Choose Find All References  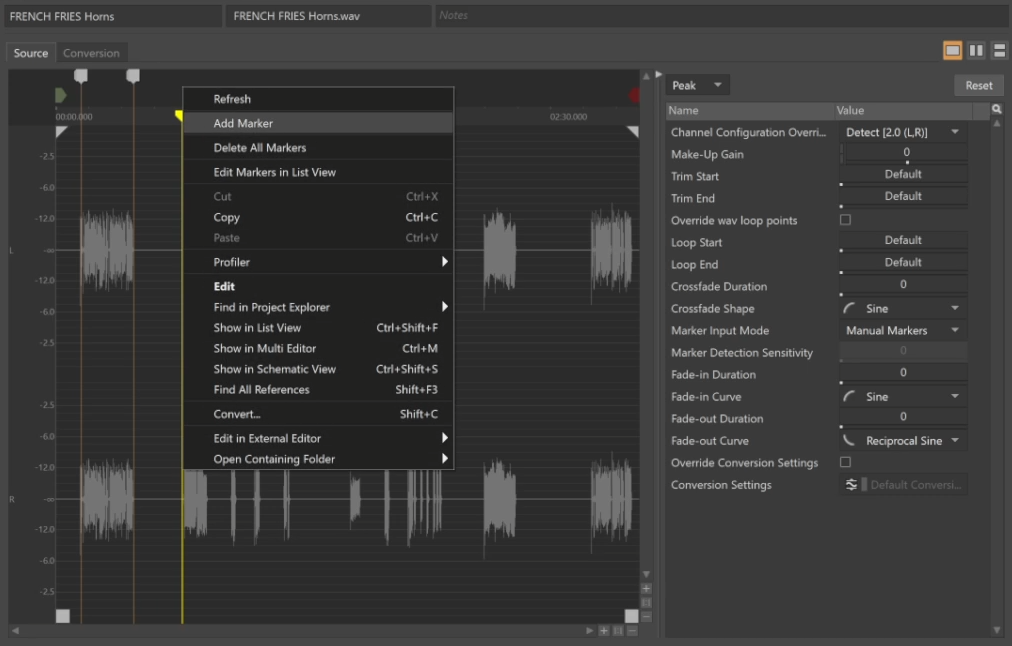[318, 389]
